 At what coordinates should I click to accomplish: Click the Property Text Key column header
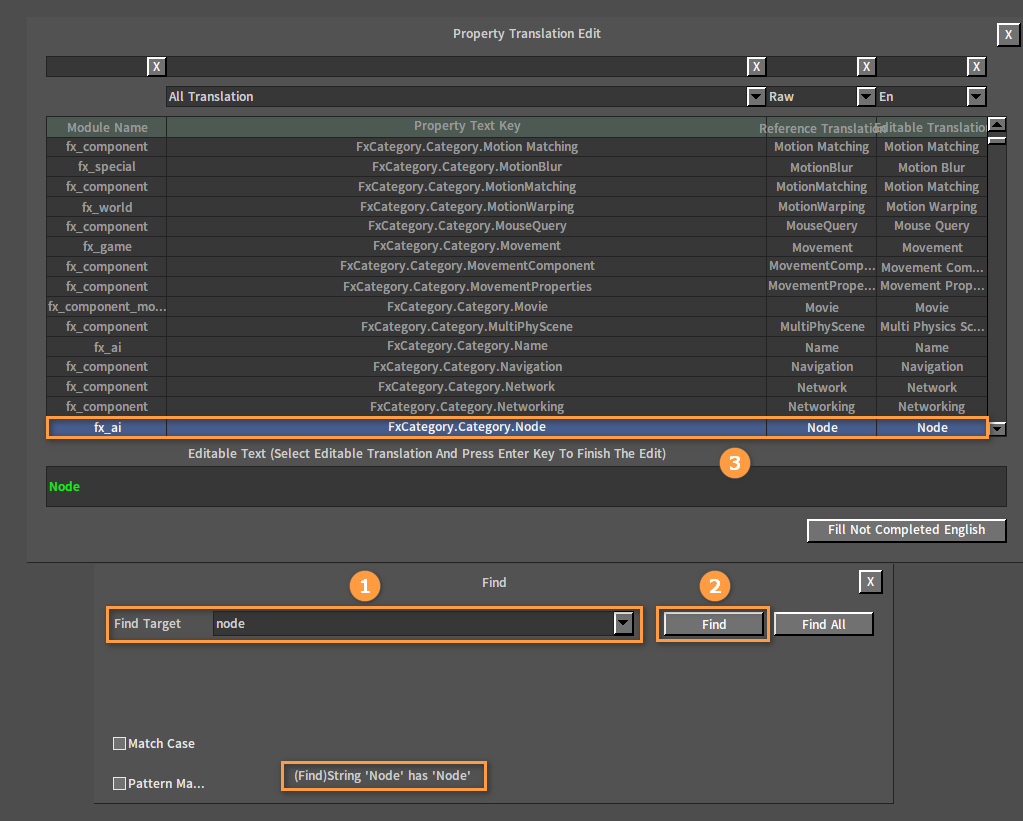coord(467,127)
